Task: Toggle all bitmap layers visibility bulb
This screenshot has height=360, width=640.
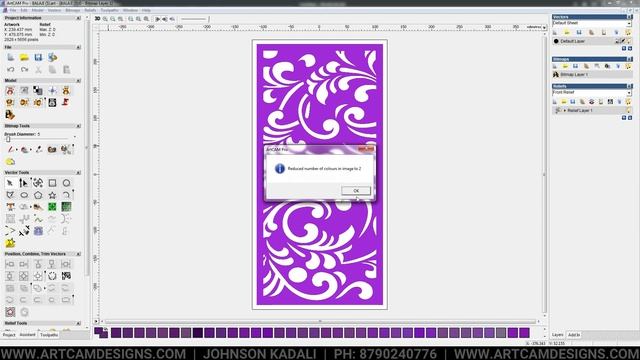Action: click(628, 66)
